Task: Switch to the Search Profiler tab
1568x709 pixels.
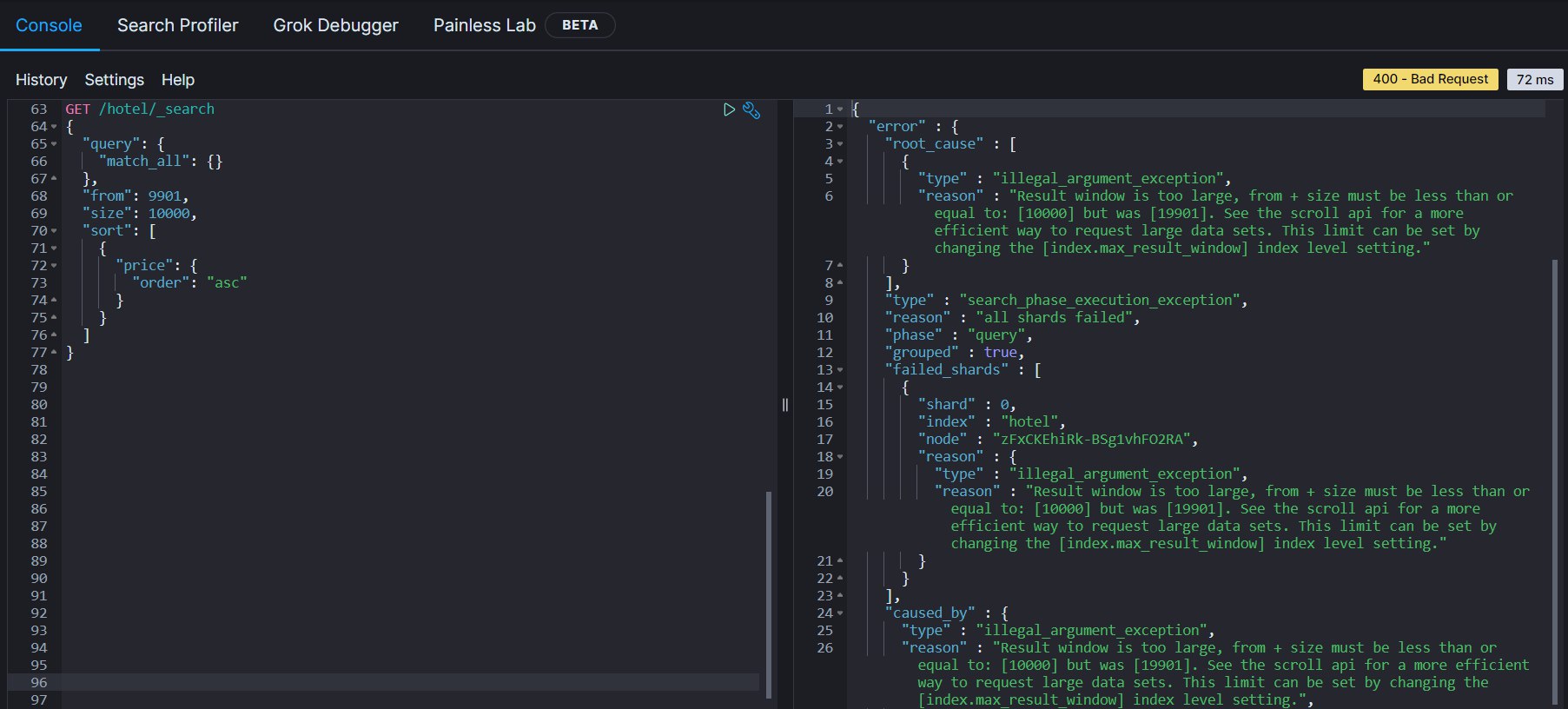Action: click(177, 25)
